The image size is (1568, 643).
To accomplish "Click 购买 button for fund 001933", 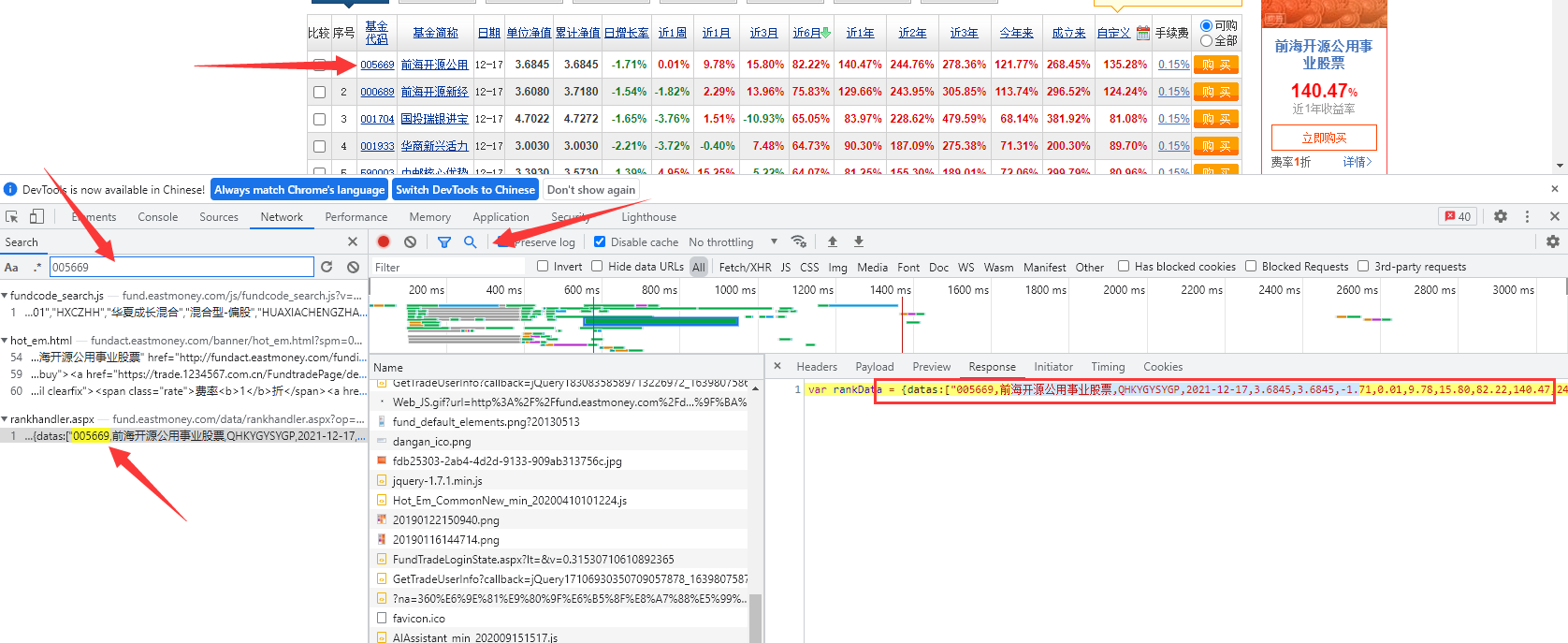I will 1216,146.
